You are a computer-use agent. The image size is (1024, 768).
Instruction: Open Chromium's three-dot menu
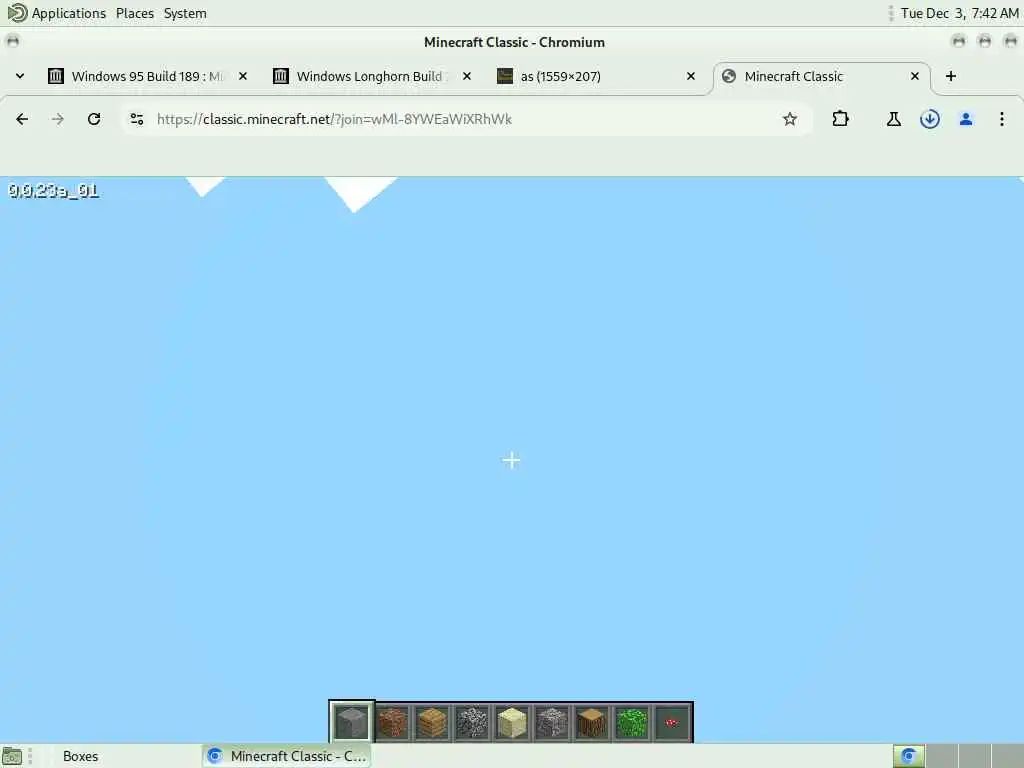(1002, 119)
